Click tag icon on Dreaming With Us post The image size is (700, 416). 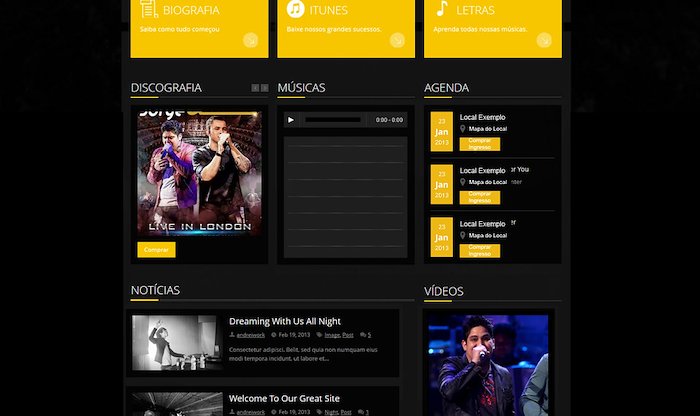(319, 335)
